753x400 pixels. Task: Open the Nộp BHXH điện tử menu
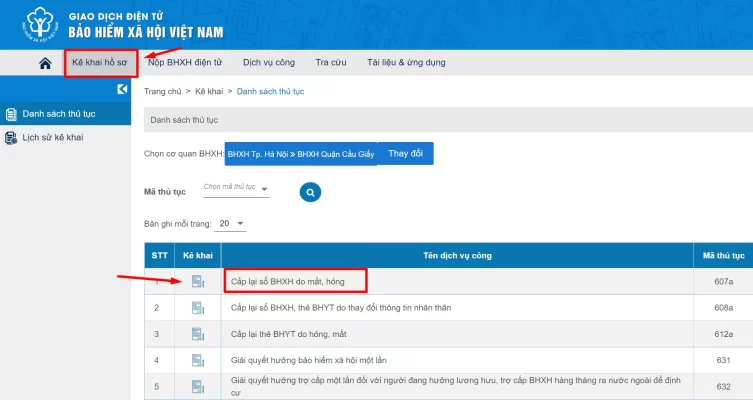185,62
